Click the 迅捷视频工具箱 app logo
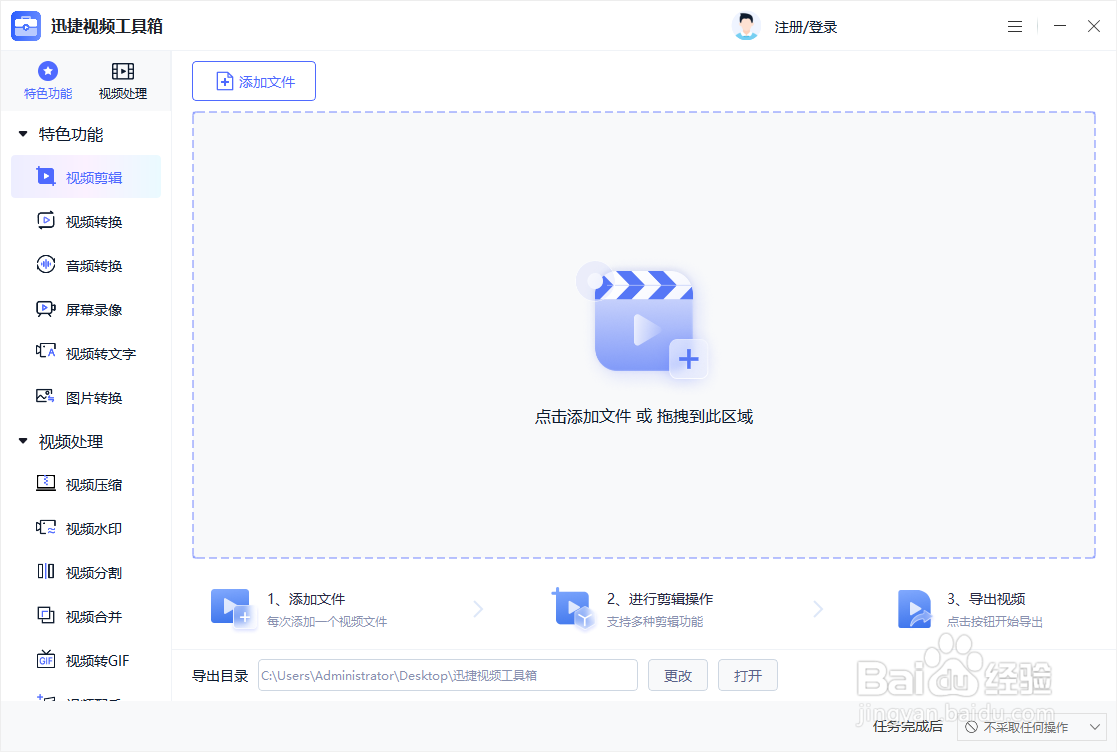This screenshot has width=1117, height=752. (26, 26)
